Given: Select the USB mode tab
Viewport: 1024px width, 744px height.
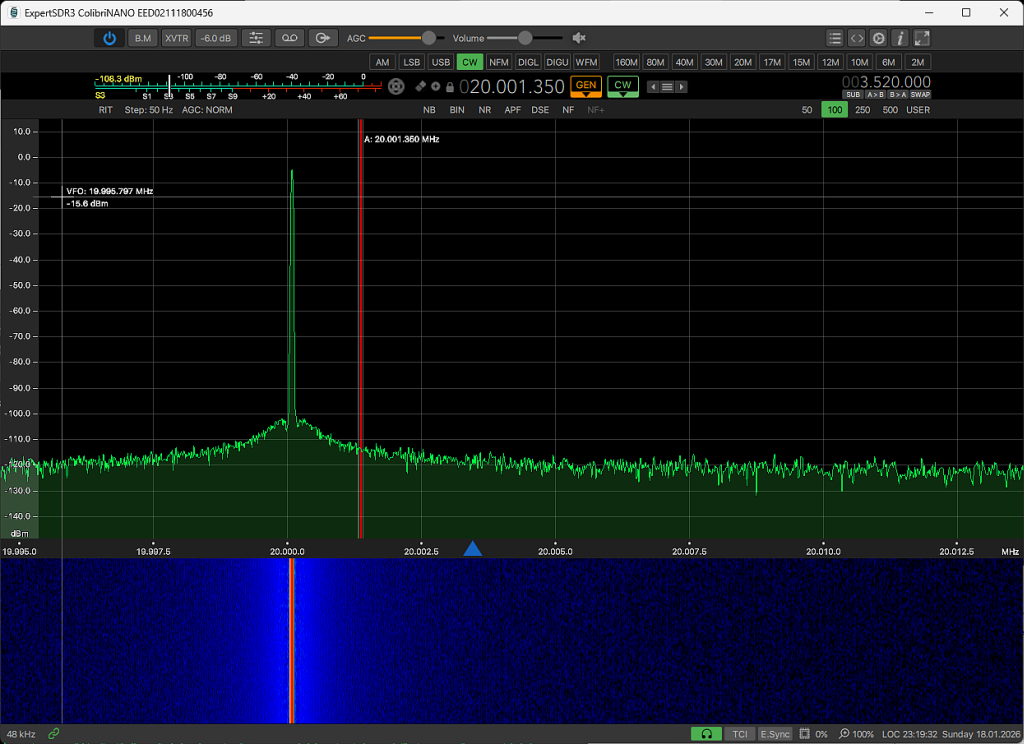Looking at the screenshot, I should [x=440, y=62].
